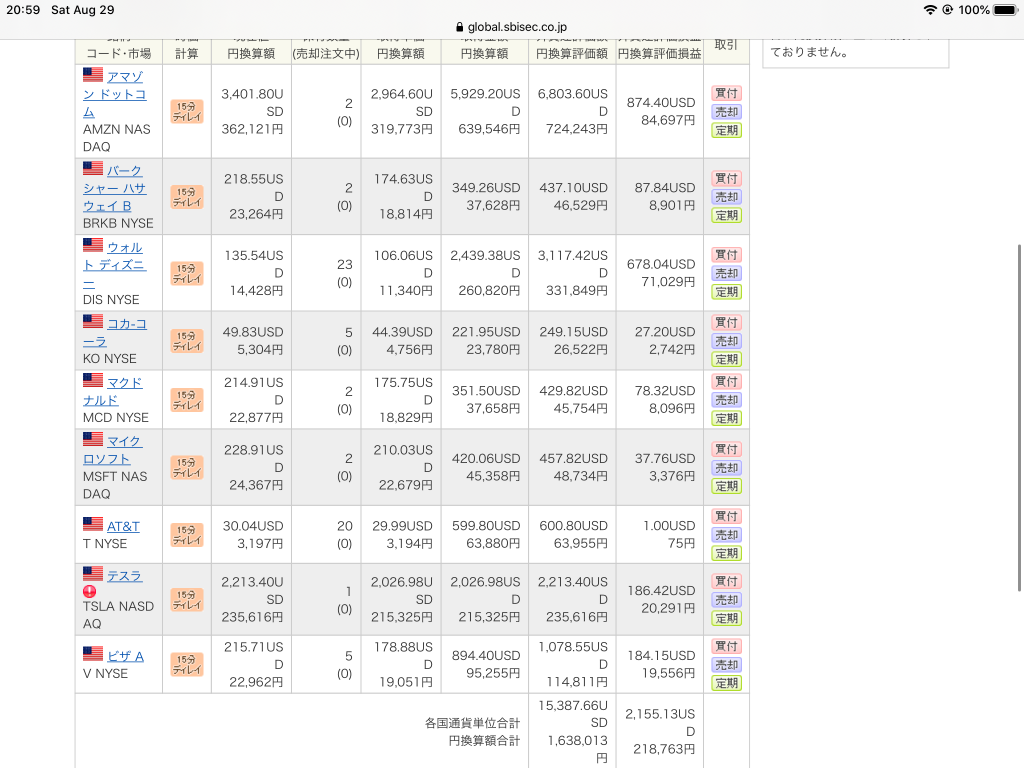Screen dimensions: 1024x768
Task: Click 定期 (periodic) for Amazon AMZN
Action: (726, 130)
